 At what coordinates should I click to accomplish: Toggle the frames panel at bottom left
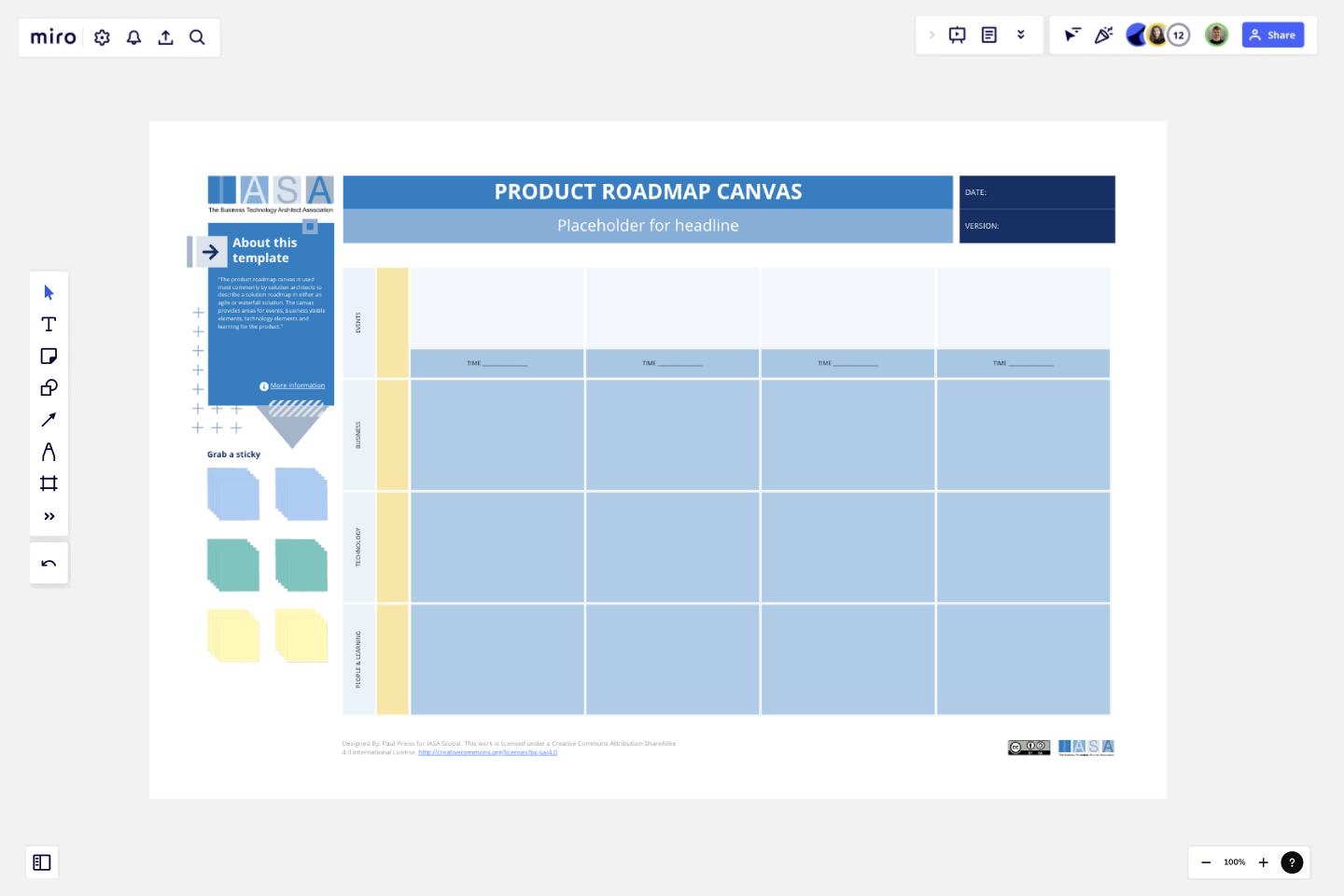pos(42,862)
